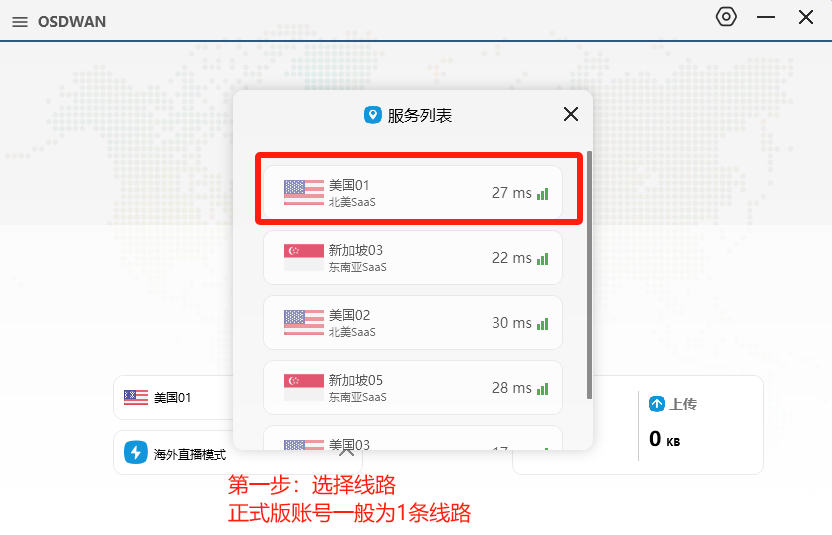Select the partially visible 美国03 server
Viewport: 832px width, 535px height.
413,438
